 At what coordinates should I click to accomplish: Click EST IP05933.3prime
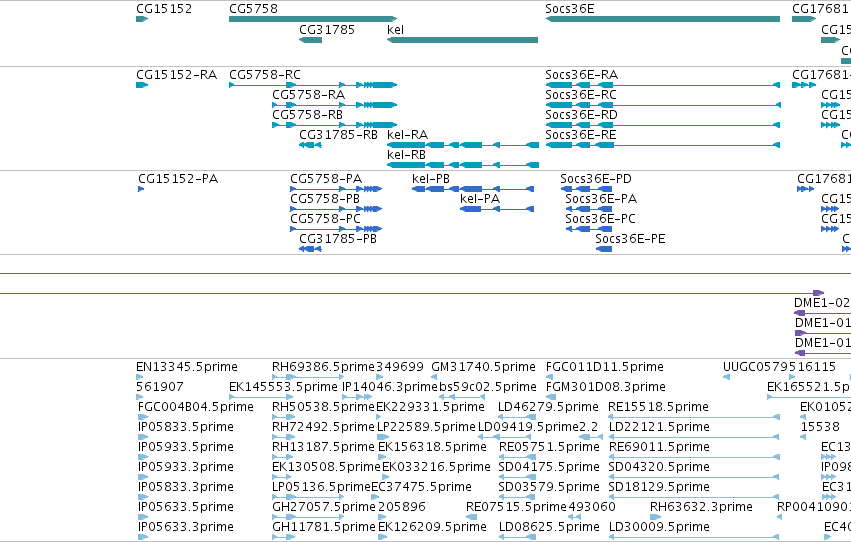pos(186,467)
